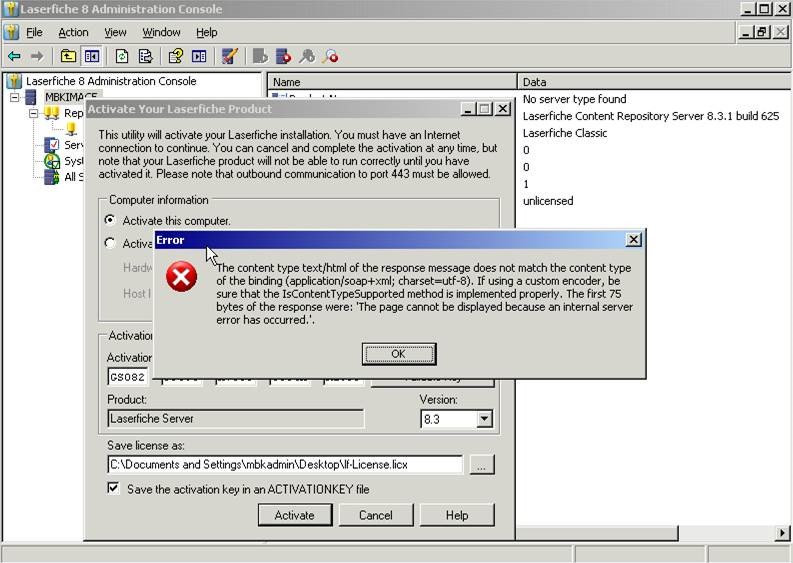Screen dimensions: 793x563
Task: Open the Version 8.3 dropdown arrow
Action: tap(484, 419)
